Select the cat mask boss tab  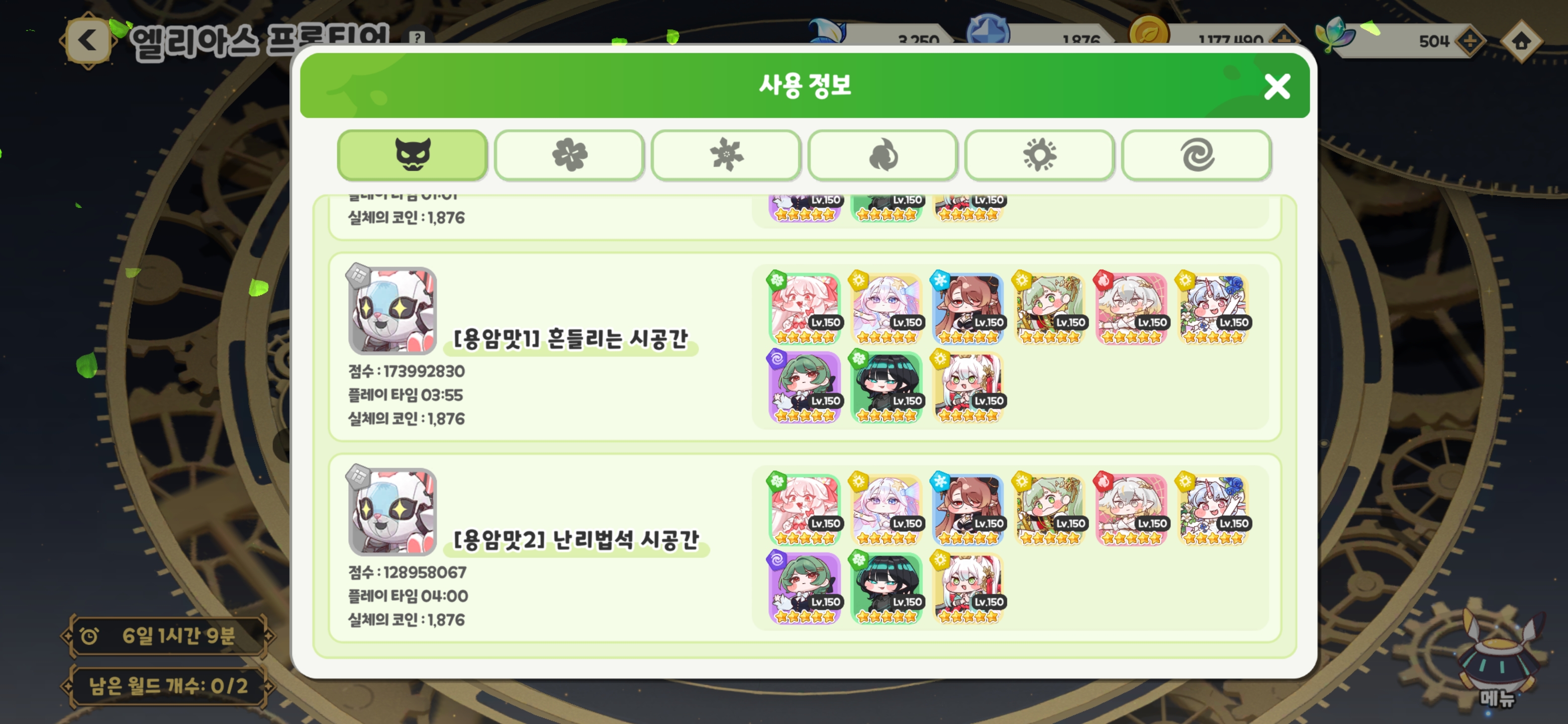click(412, 155)
